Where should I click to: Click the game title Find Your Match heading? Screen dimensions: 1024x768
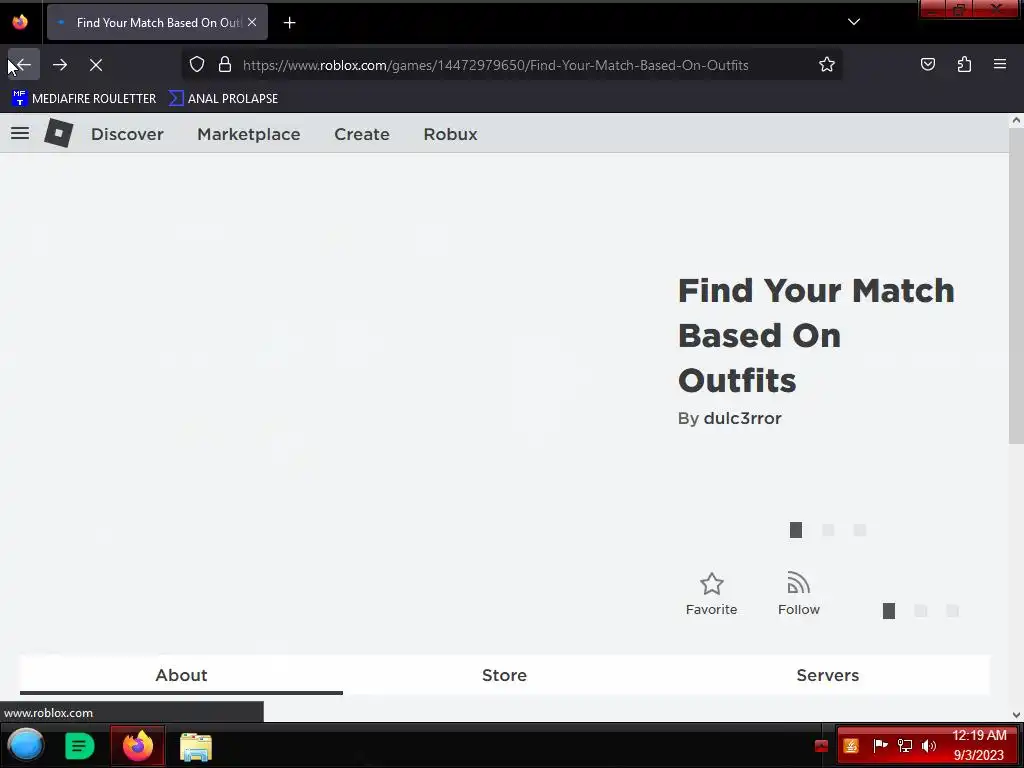[816, 335]
